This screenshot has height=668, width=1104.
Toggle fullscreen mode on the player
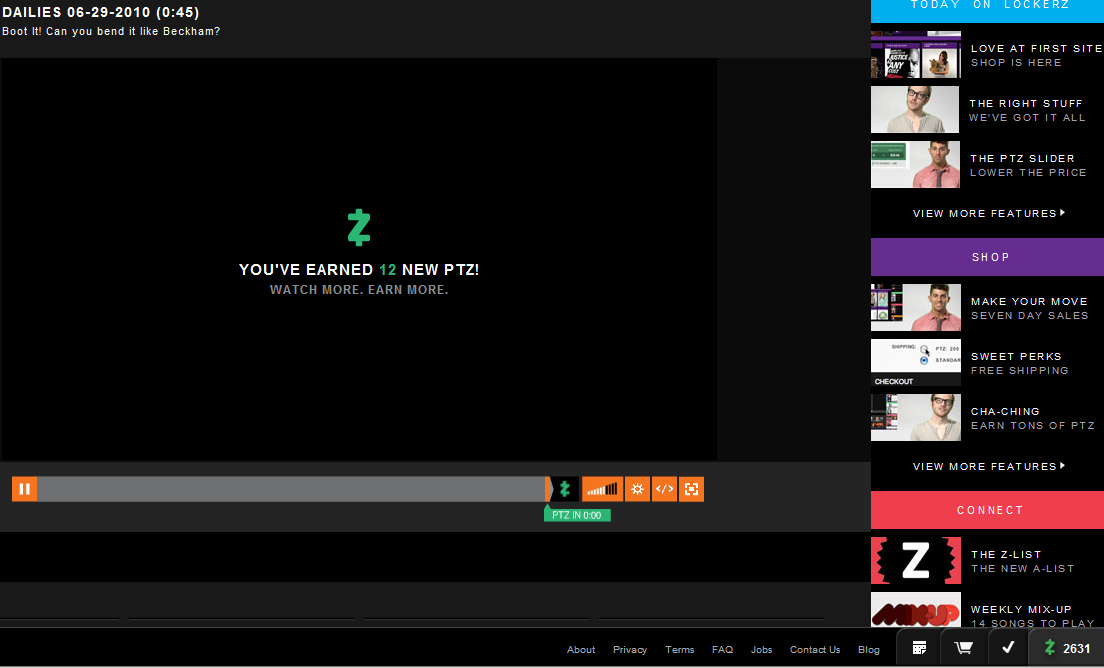click(x=691, y=489)
